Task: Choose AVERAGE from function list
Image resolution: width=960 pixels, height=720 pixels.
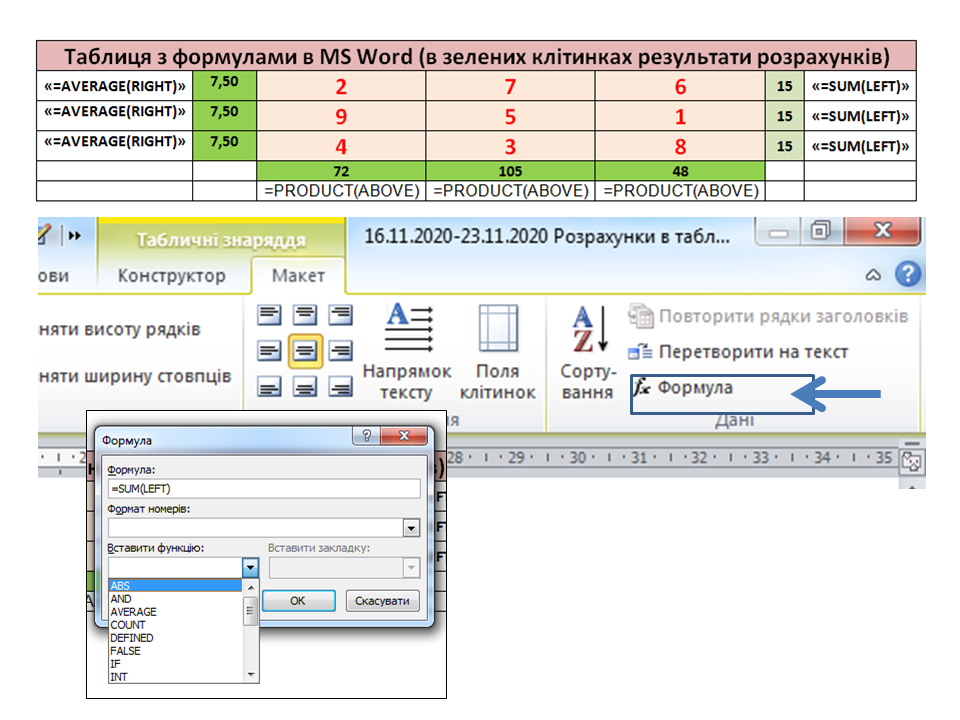Action: click(x=176, y=612)
